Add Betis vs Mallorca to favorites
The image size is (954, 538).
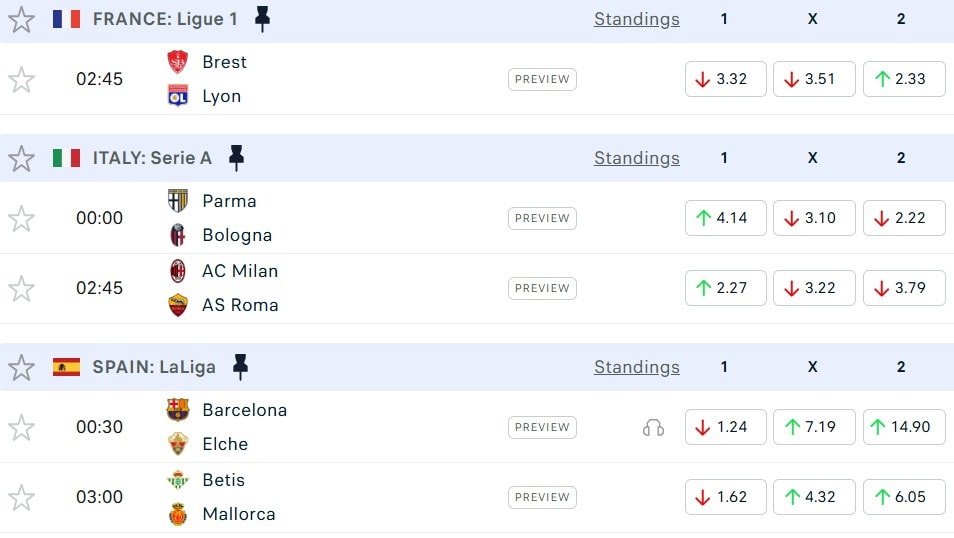(x=21, y=497)
